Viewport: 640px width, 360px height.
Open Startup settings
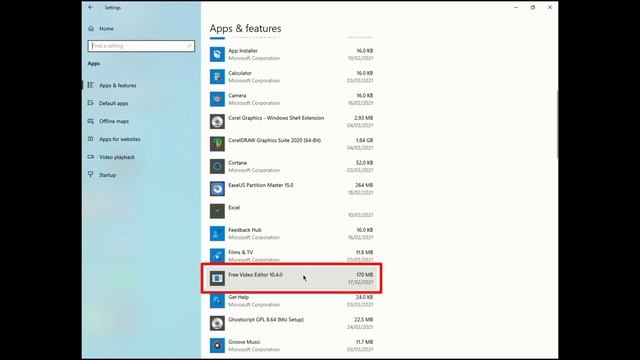pos(107,175)
